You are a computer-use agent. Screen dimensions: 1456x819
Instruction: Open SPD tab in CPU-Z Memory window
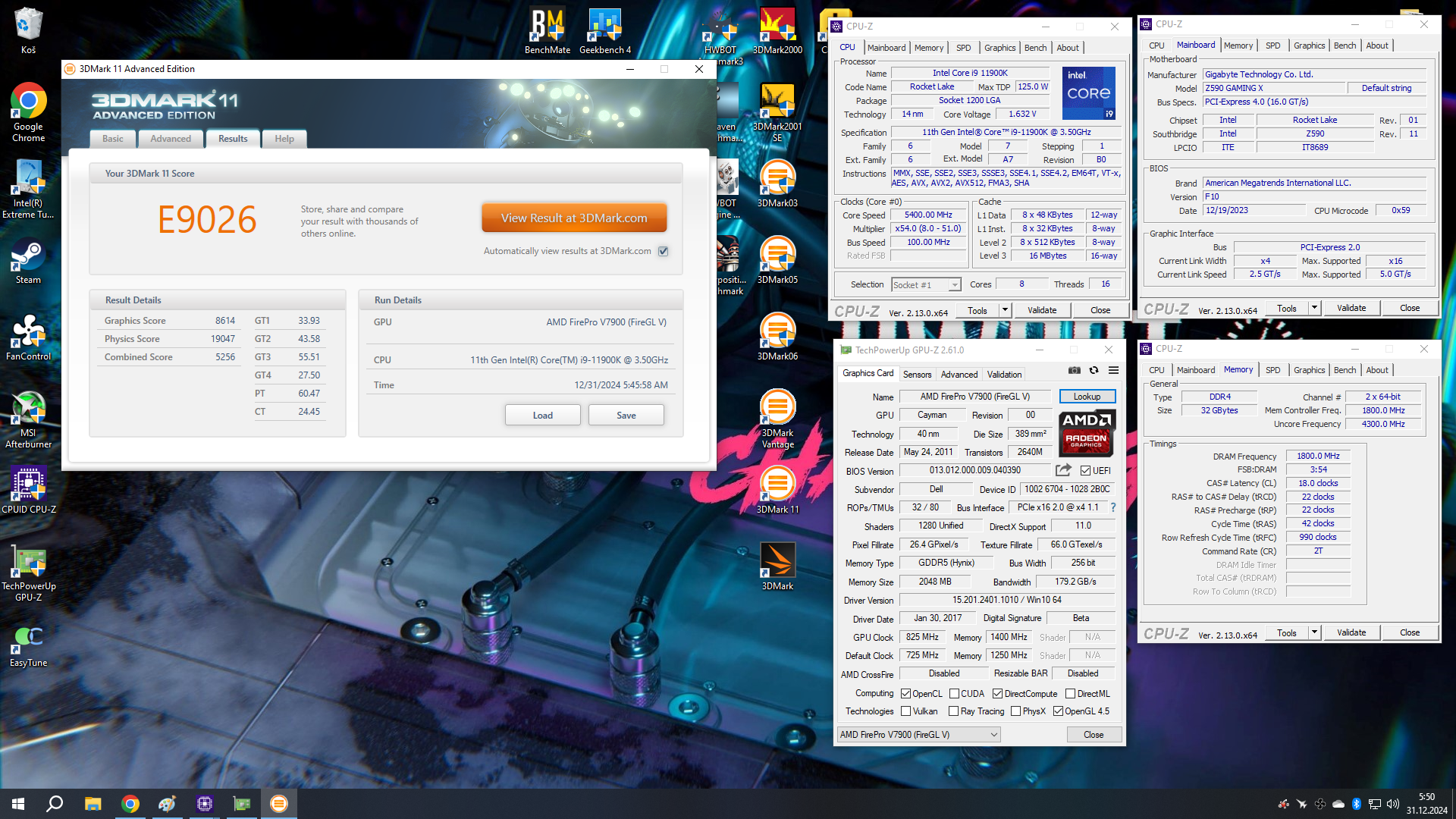click(x=1272, y=370)
